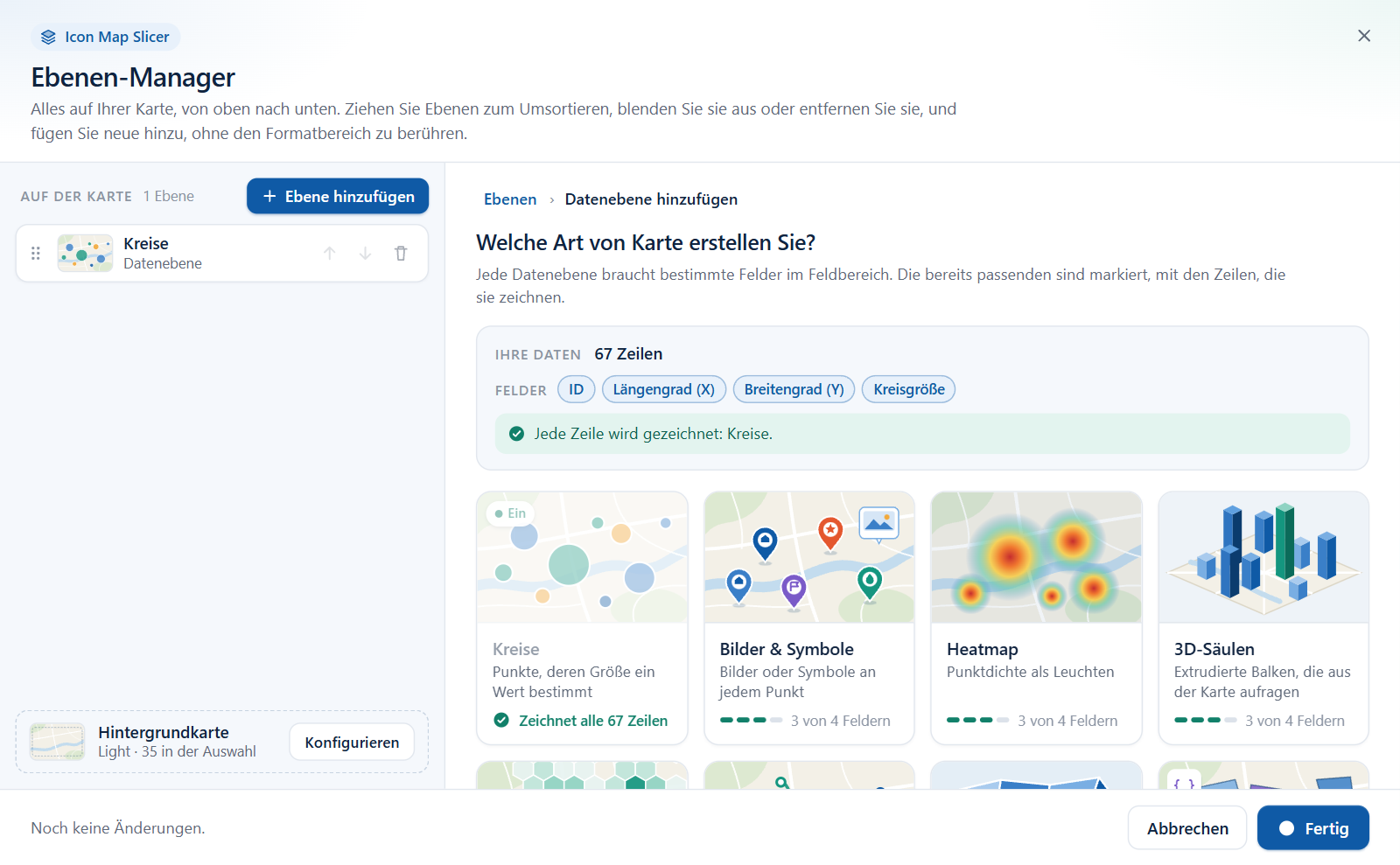Screen dimensions: 1400x865
Task: Click the drag handle of the Kreise layer
Action: (x=36, y=254)
